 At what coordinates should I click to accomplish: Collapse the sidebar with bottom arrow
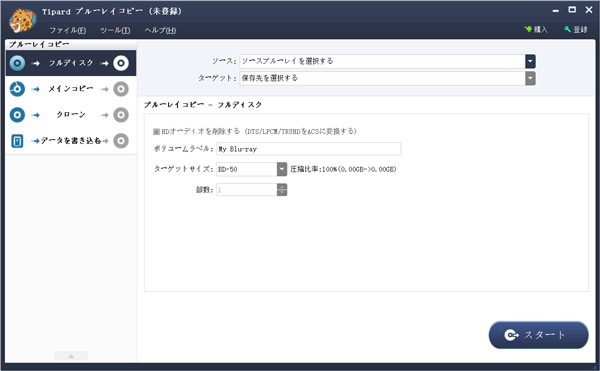pyautogui.click(x=71, y=356)
